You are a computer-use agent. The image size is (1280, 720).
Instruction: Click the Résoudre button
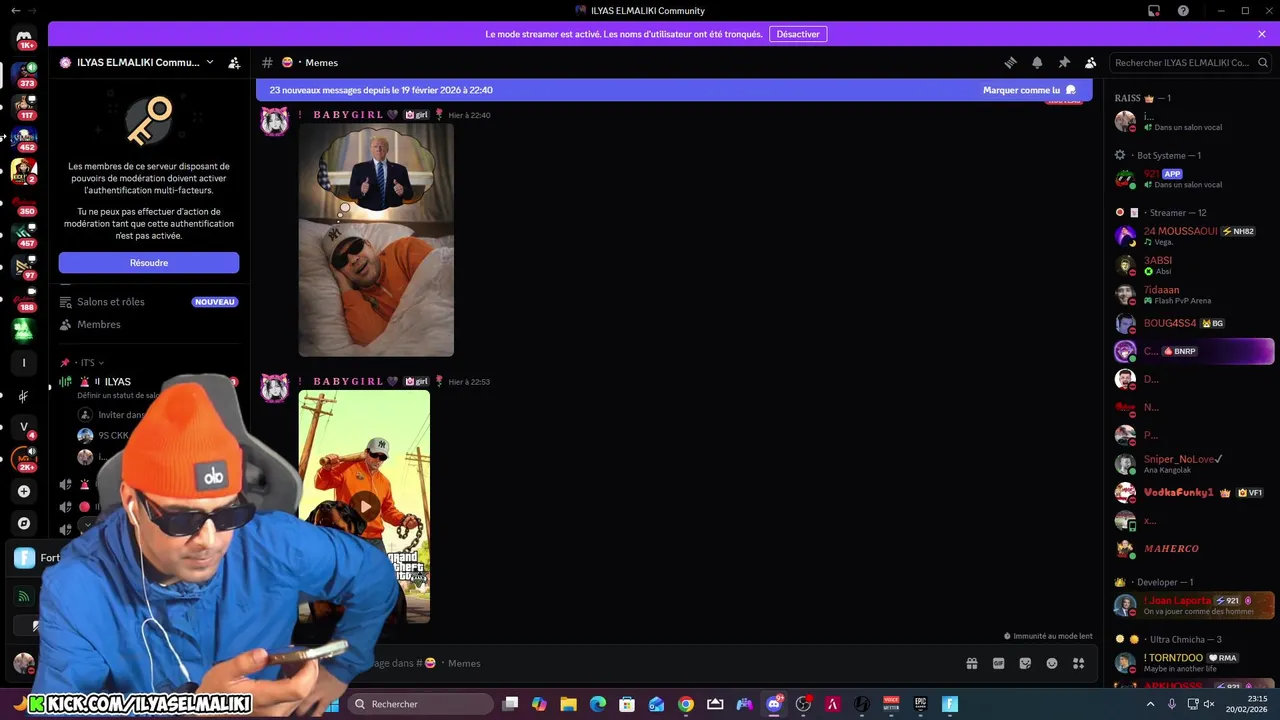pos(149,263)
